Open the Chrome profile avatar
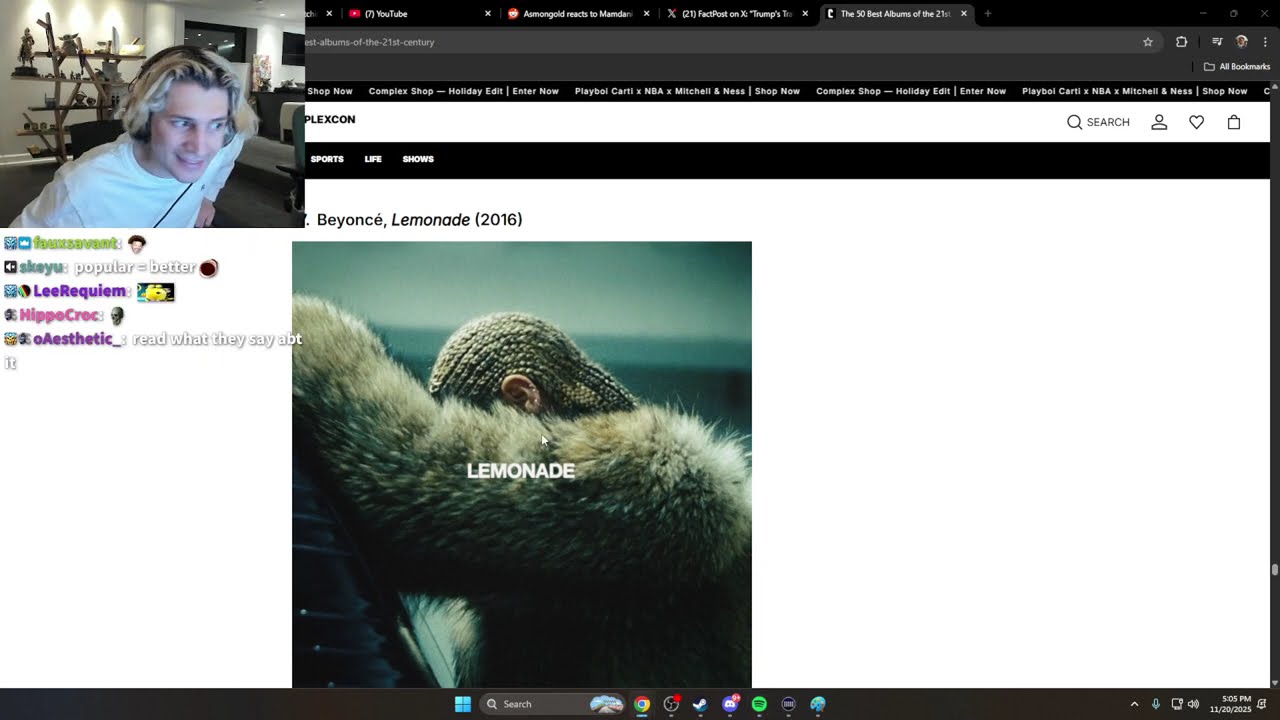Image resolution: width=1280 pixels, height=720 pixels. click(x=1242, y=42)
